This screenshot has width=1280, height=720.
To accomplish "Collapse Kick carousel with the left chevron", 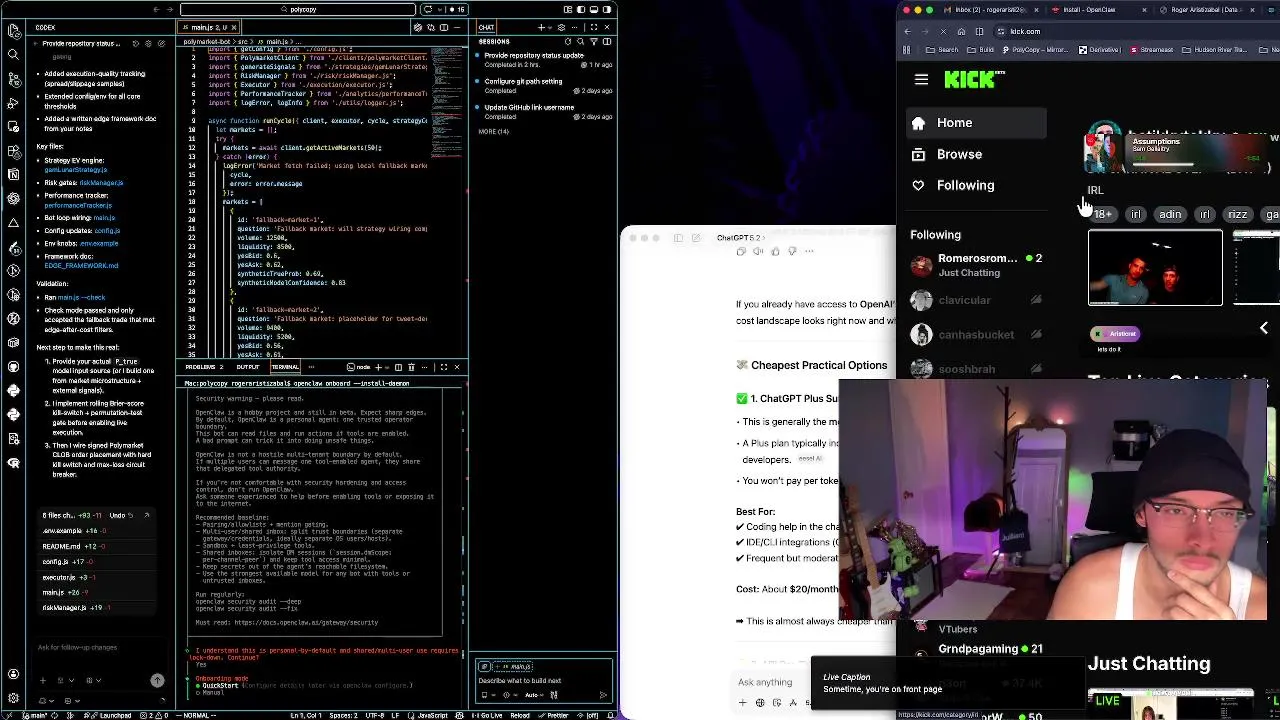I will [x=1263, y=328].
